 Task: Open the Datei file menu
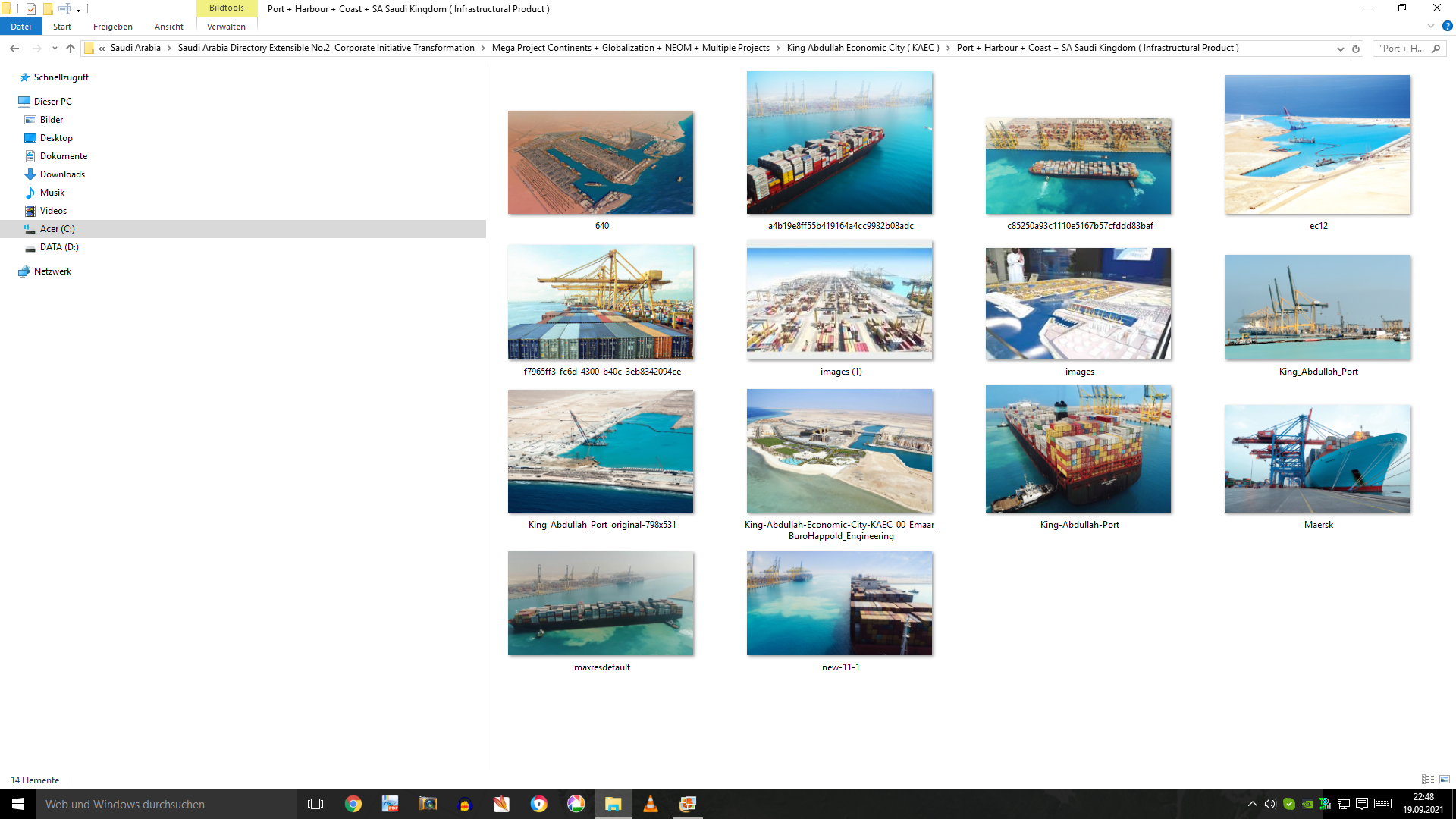click(x=21, y=27)
